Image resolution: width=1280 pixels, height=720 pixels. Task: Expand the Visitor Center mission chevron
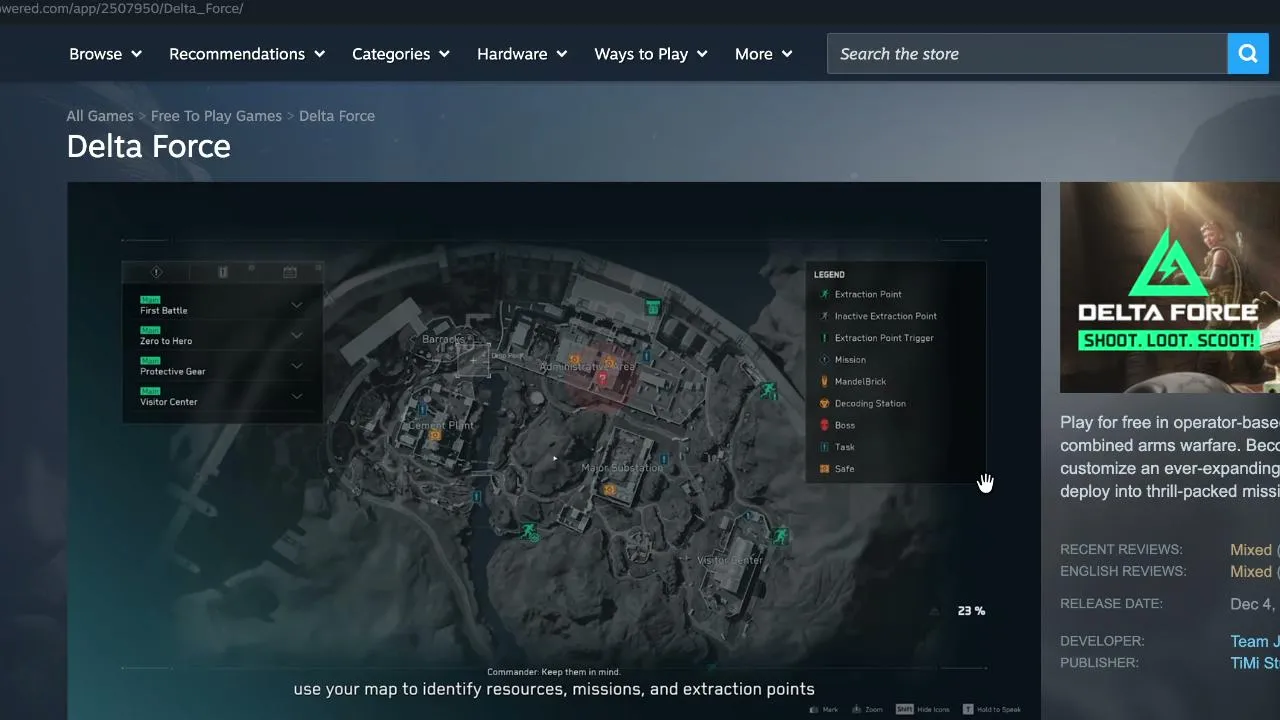[x=296, y=396]
